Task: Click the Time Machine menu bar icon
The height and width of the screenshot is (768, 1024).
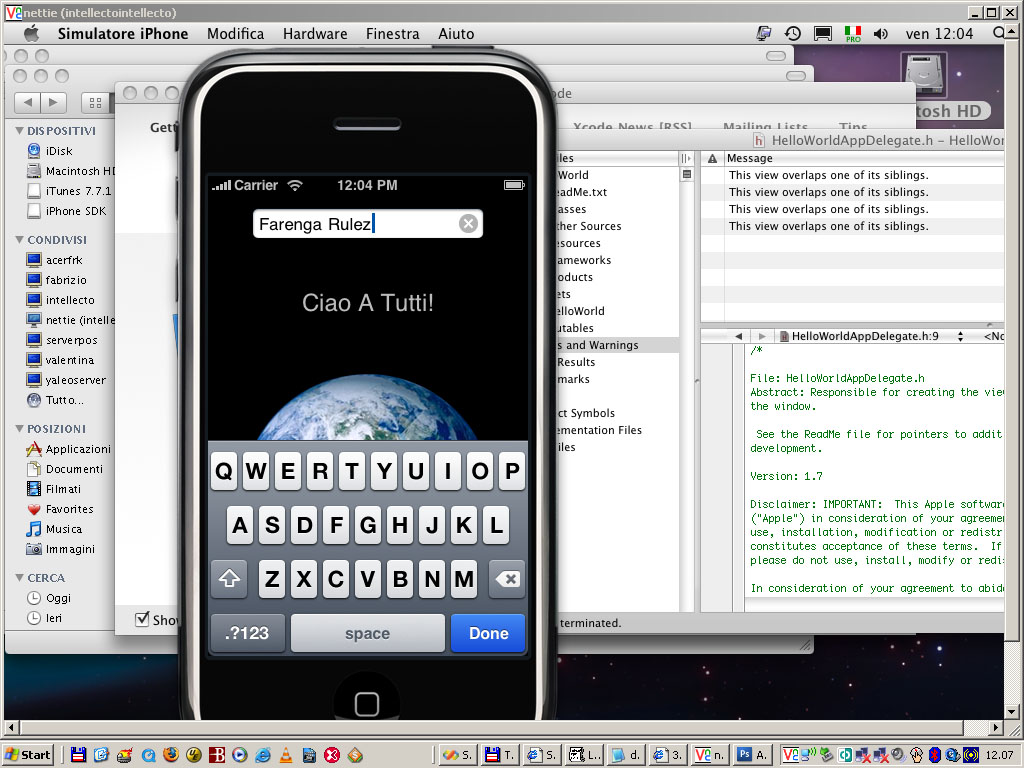Action: tap(793, 33)
